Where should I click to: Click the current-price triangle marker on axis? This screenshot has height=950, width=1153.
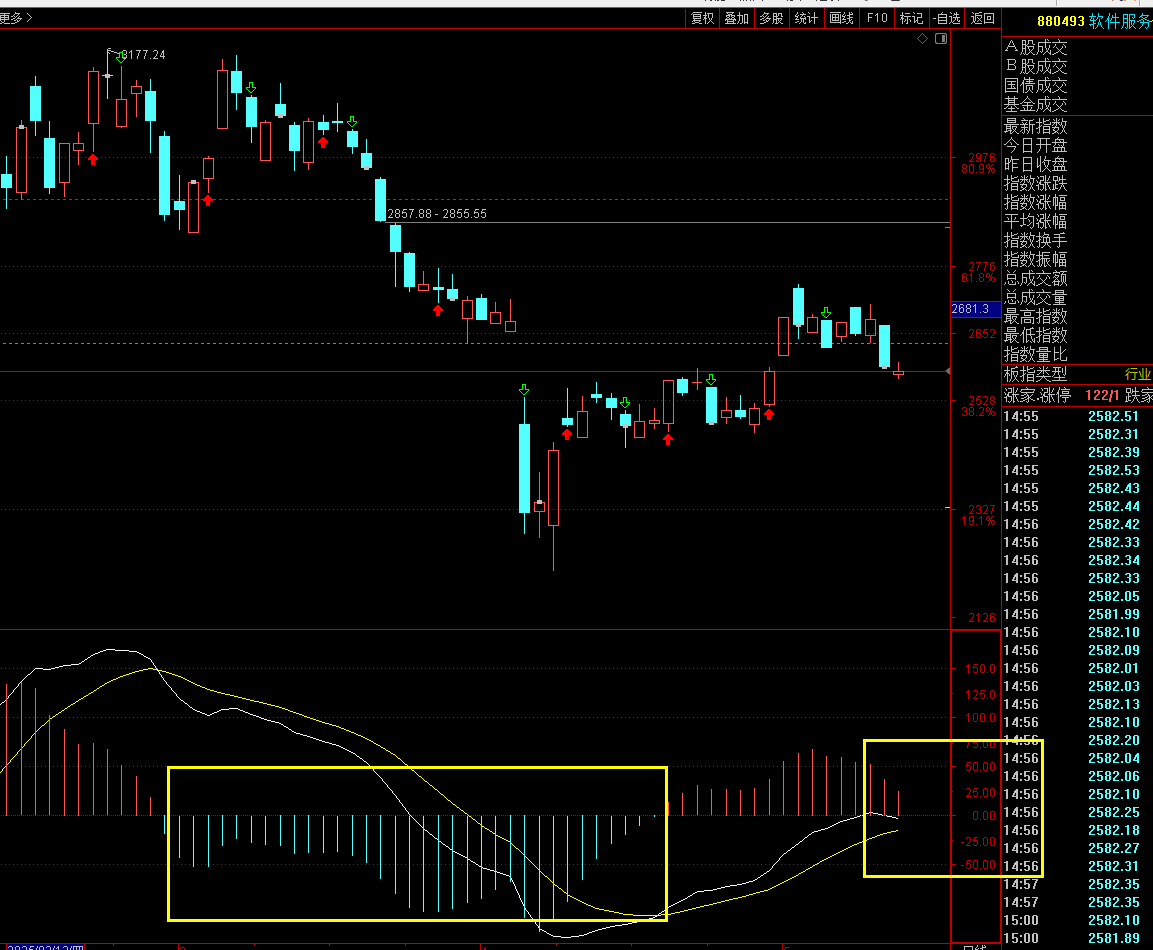coord(948,371)
